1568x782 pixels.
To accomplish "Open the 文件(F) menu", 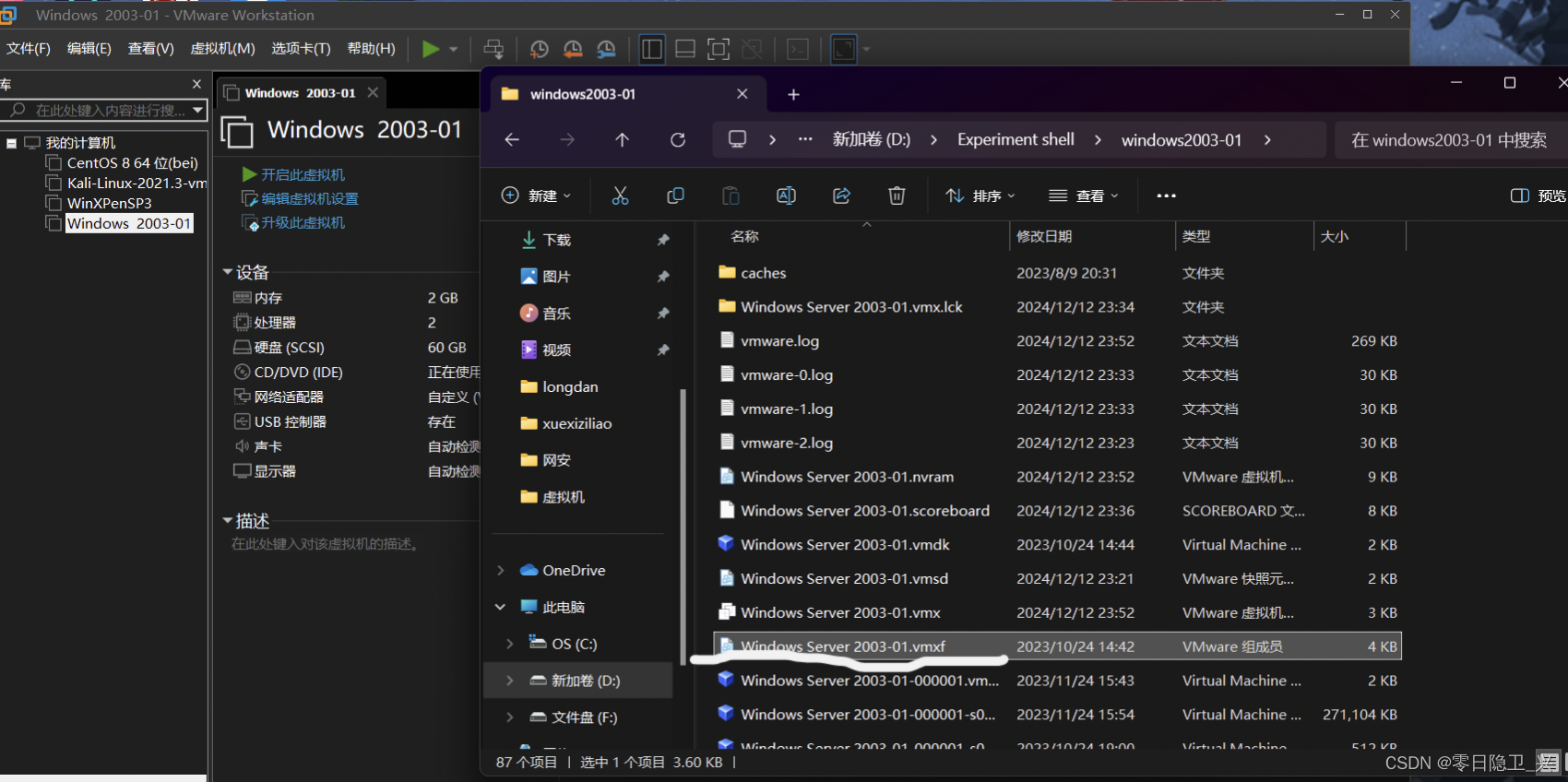I will pyautogui.click(x=29, y=49).
